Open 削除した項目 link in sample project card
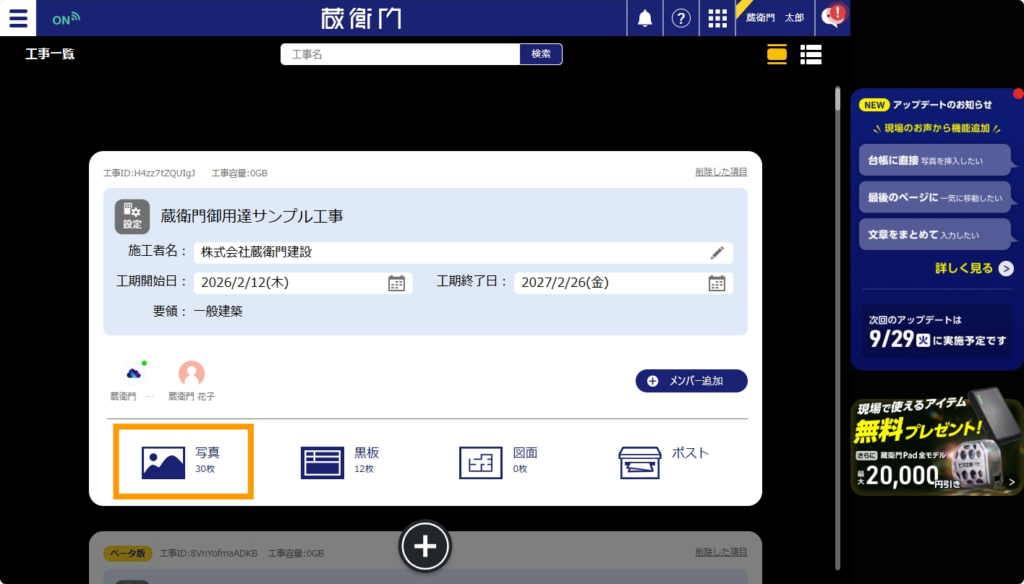 [721, 172]
